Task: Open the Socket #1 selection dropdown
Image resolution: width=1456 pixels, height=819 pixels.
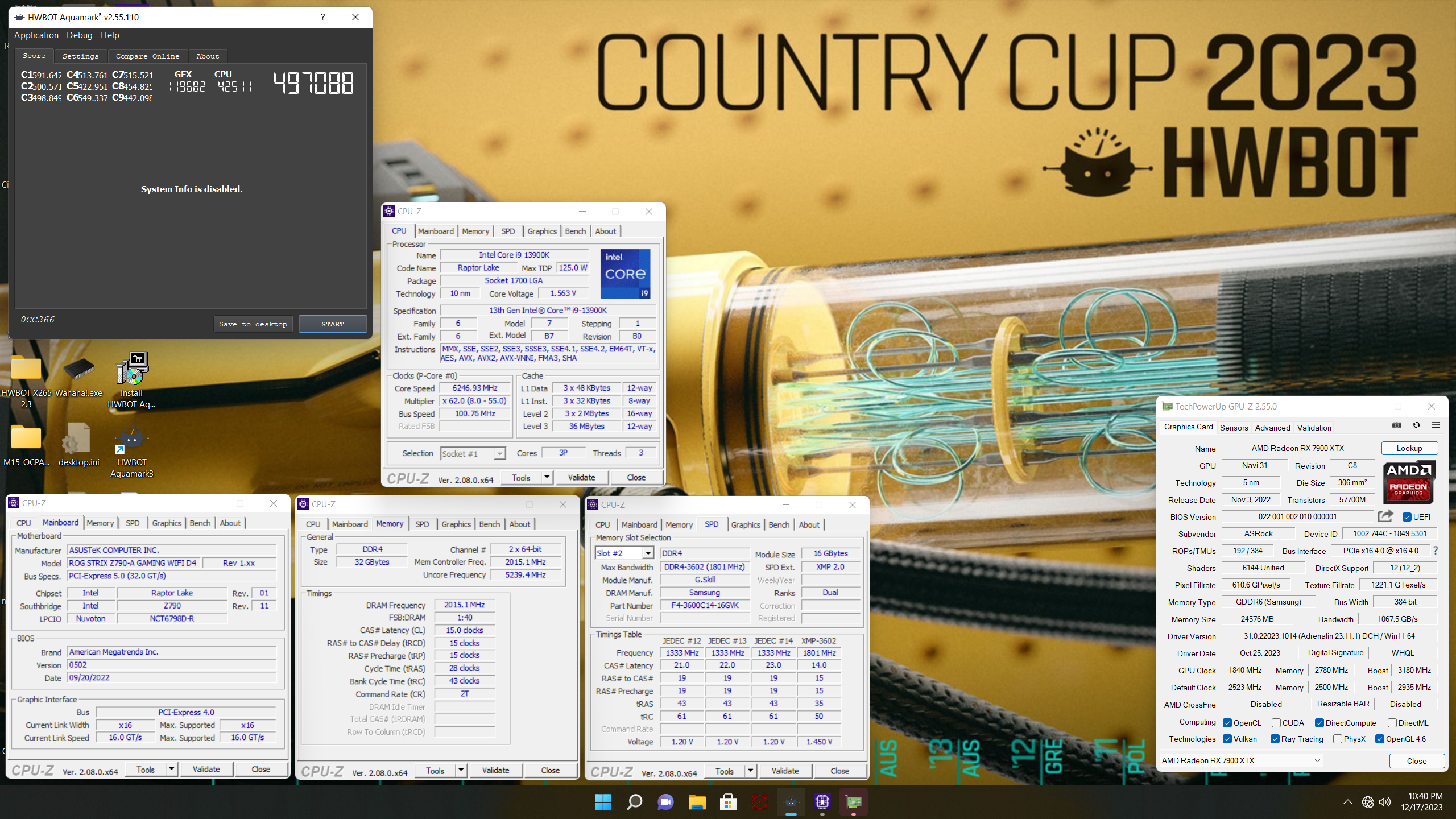Action: pos(473,453)
